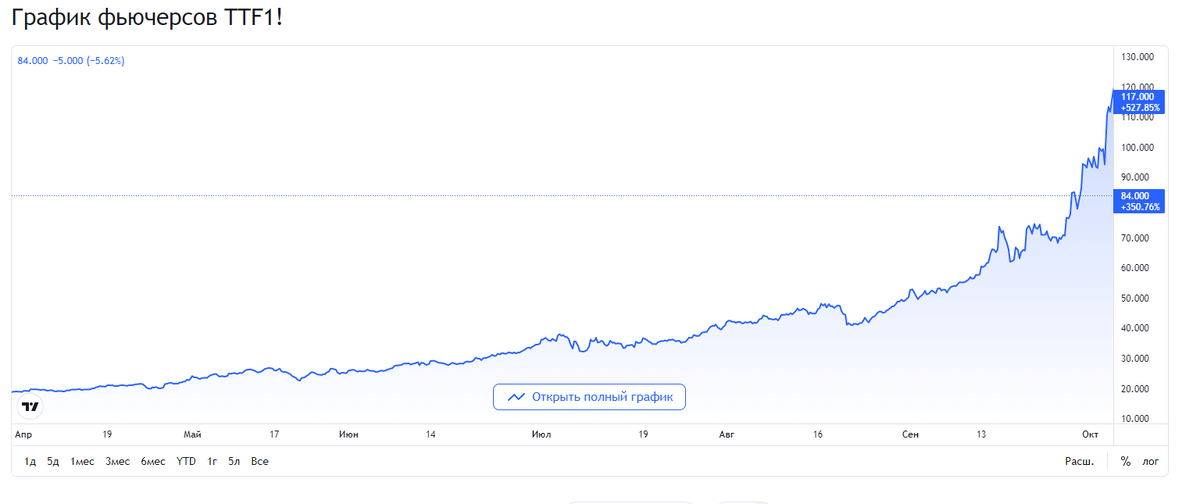Select the 5л time range
Viewport: 1200px width, 504px height.
coord(234,462)
